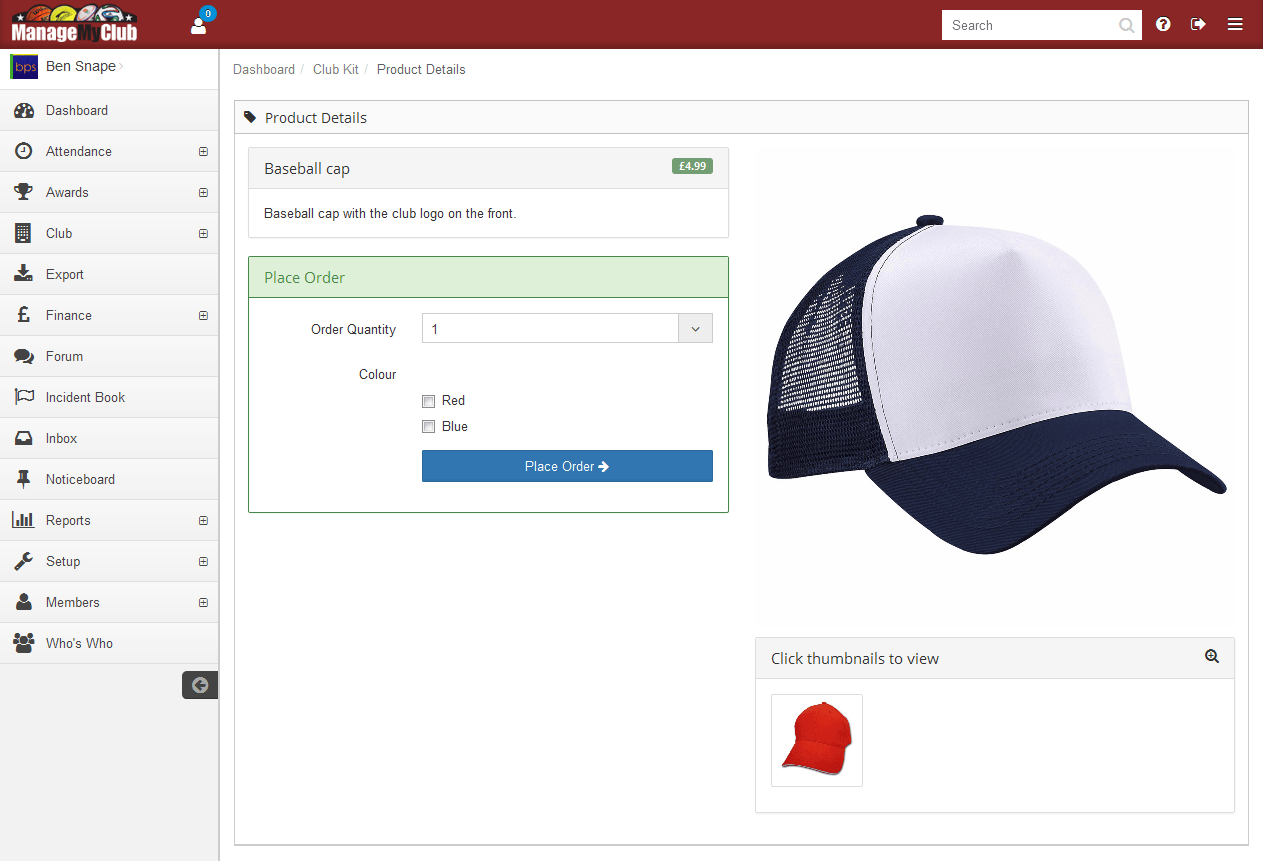The width and height of the screenshot is (1263, 861).
Task: Click the Product Details tag icon
Action: pos(250,117)
